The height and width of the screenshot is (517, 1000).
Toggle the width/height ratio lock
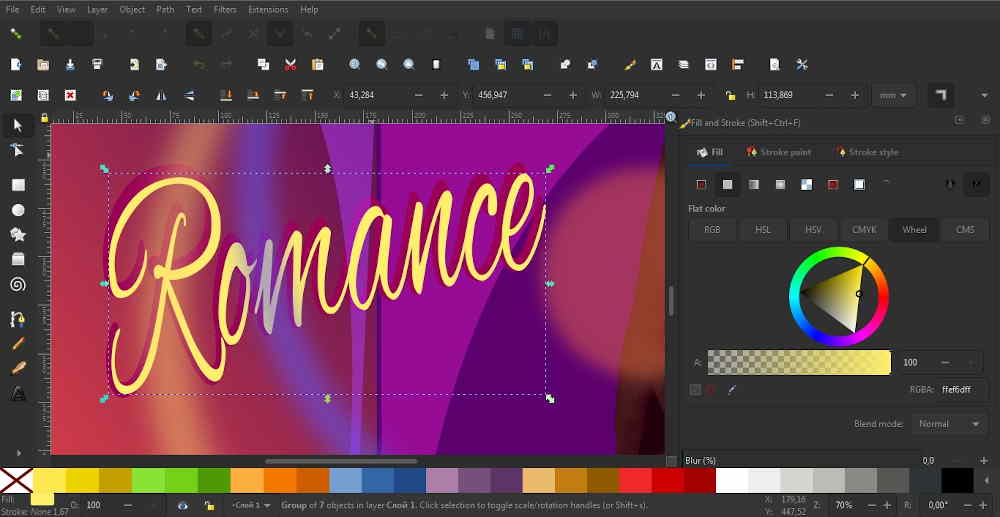(x=730, y=95)
